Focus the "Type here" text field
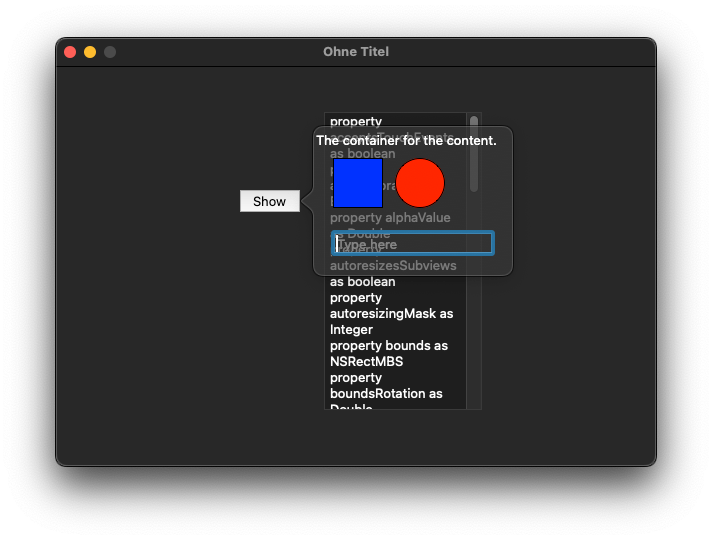 (413, 243)
